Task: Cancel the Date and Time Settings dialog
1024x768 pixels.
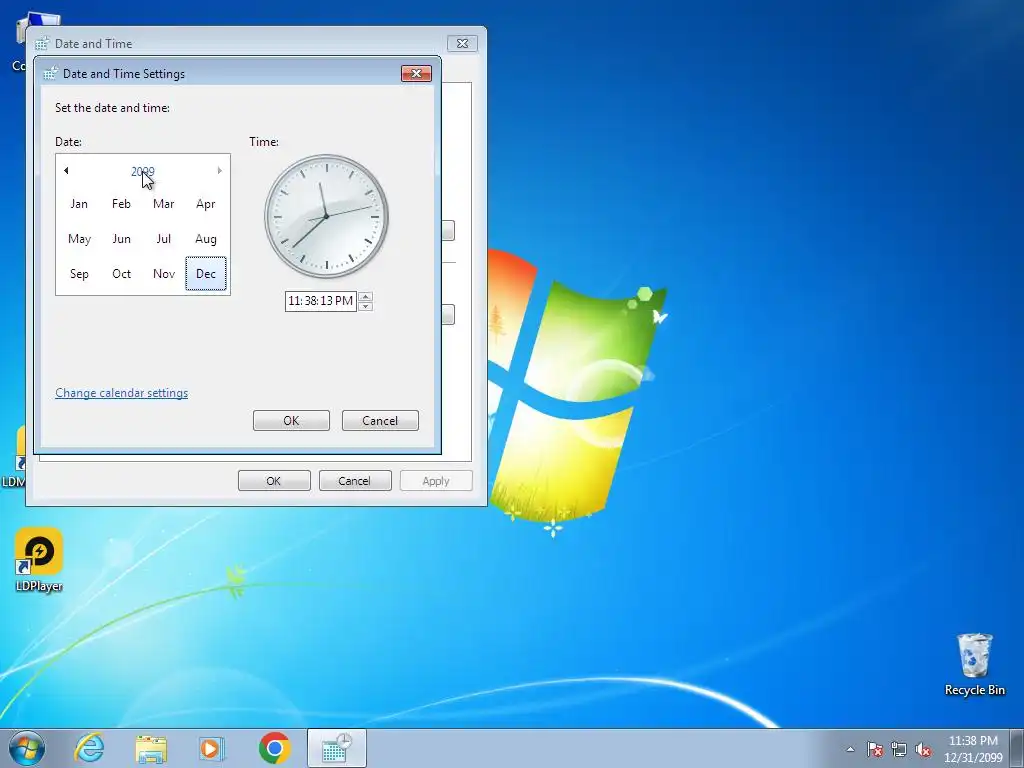Action: (x=380, y=421)
